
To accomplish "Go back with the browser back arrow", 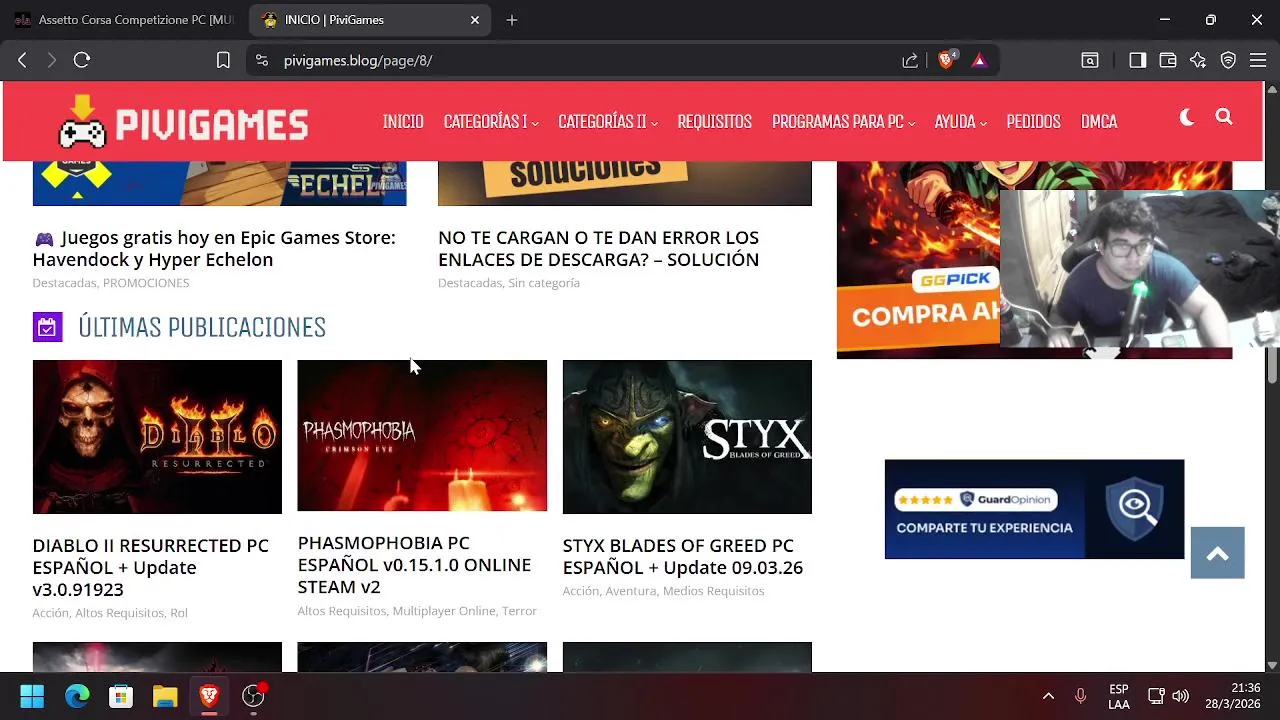I will pos(22,60).
